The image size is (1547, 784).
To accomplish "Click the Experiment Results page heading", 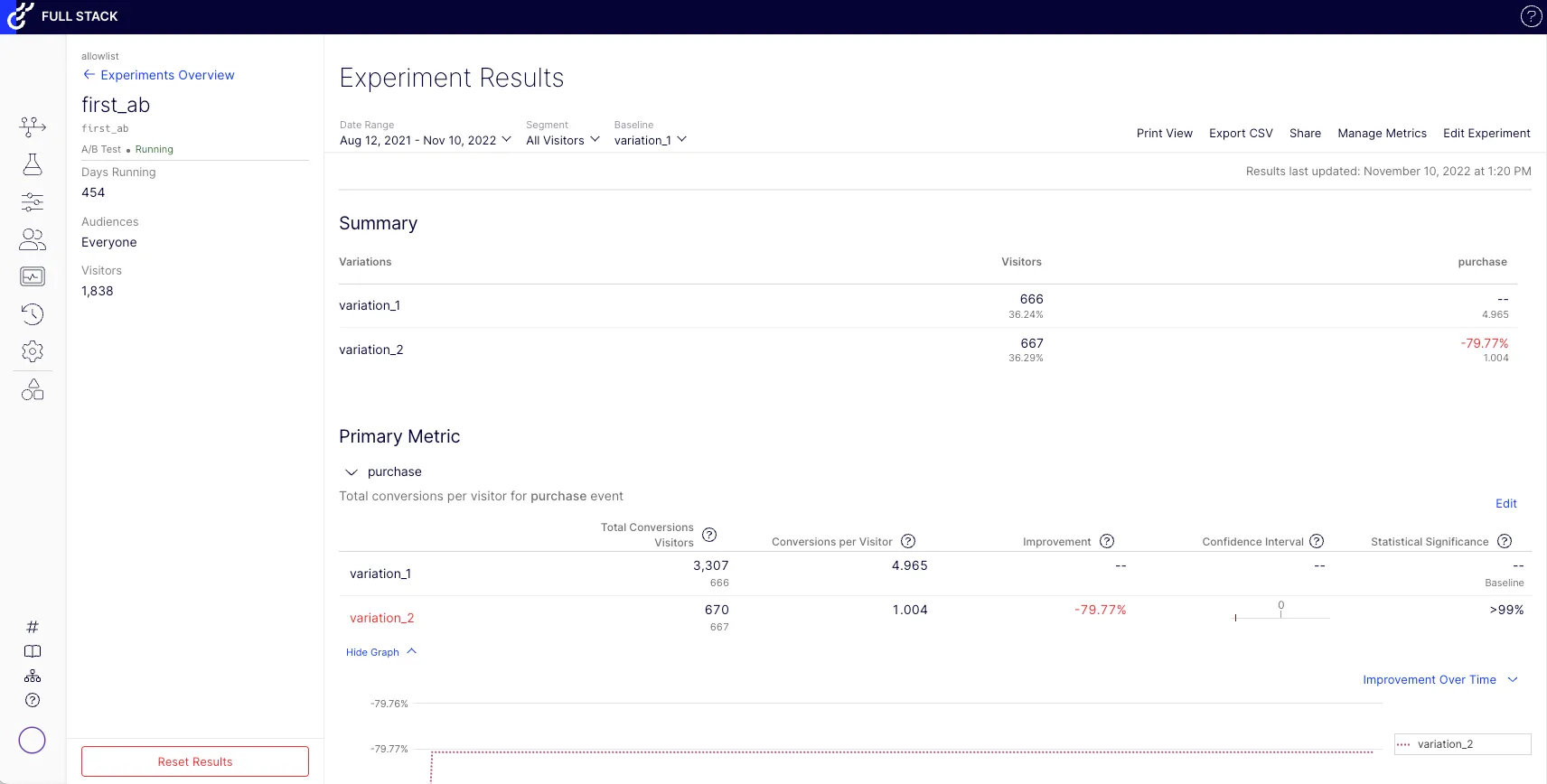I will click(452, 78).
